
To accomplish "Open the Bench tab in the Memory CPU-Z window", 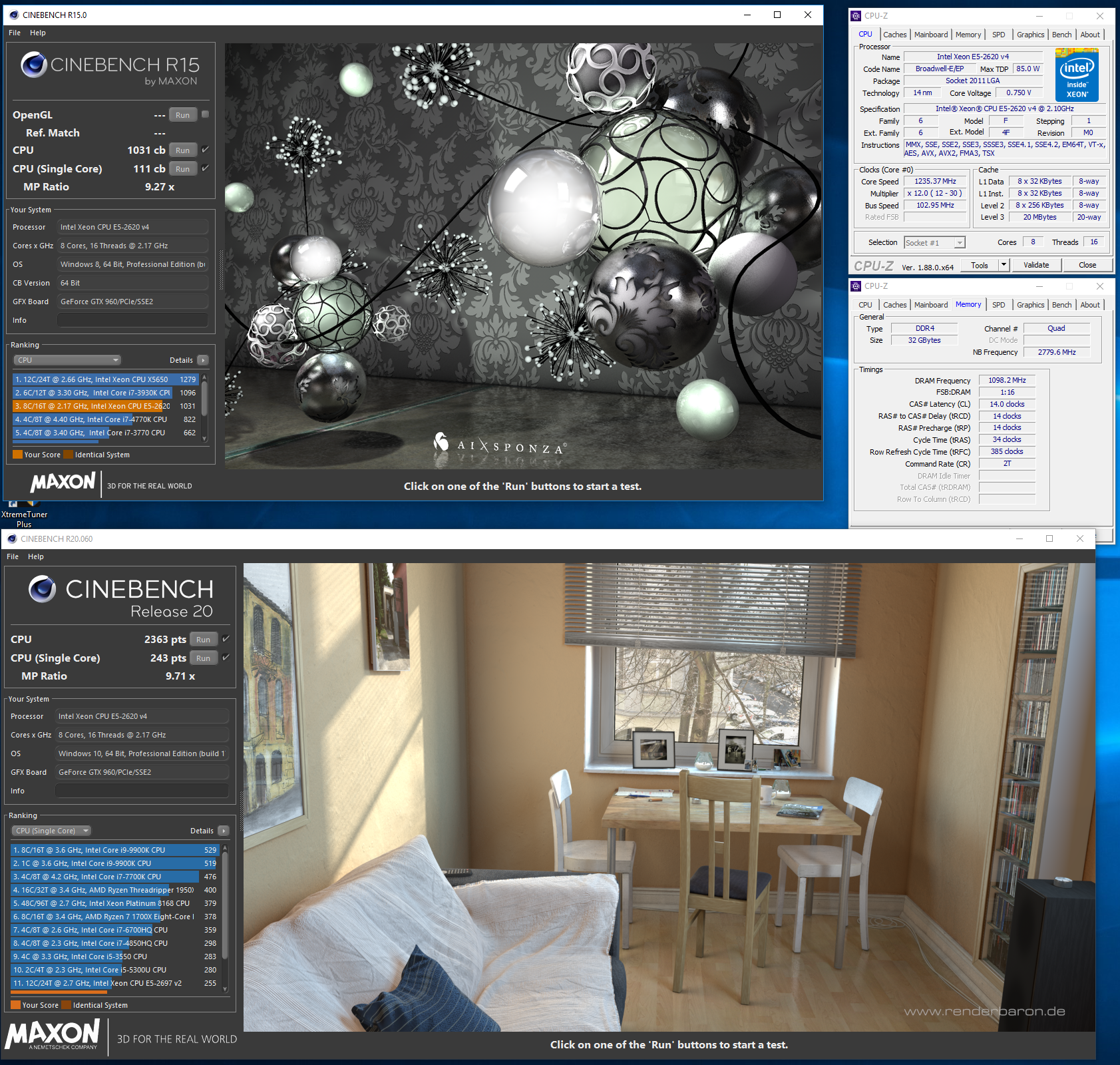I will click(x=1062, y=305).
